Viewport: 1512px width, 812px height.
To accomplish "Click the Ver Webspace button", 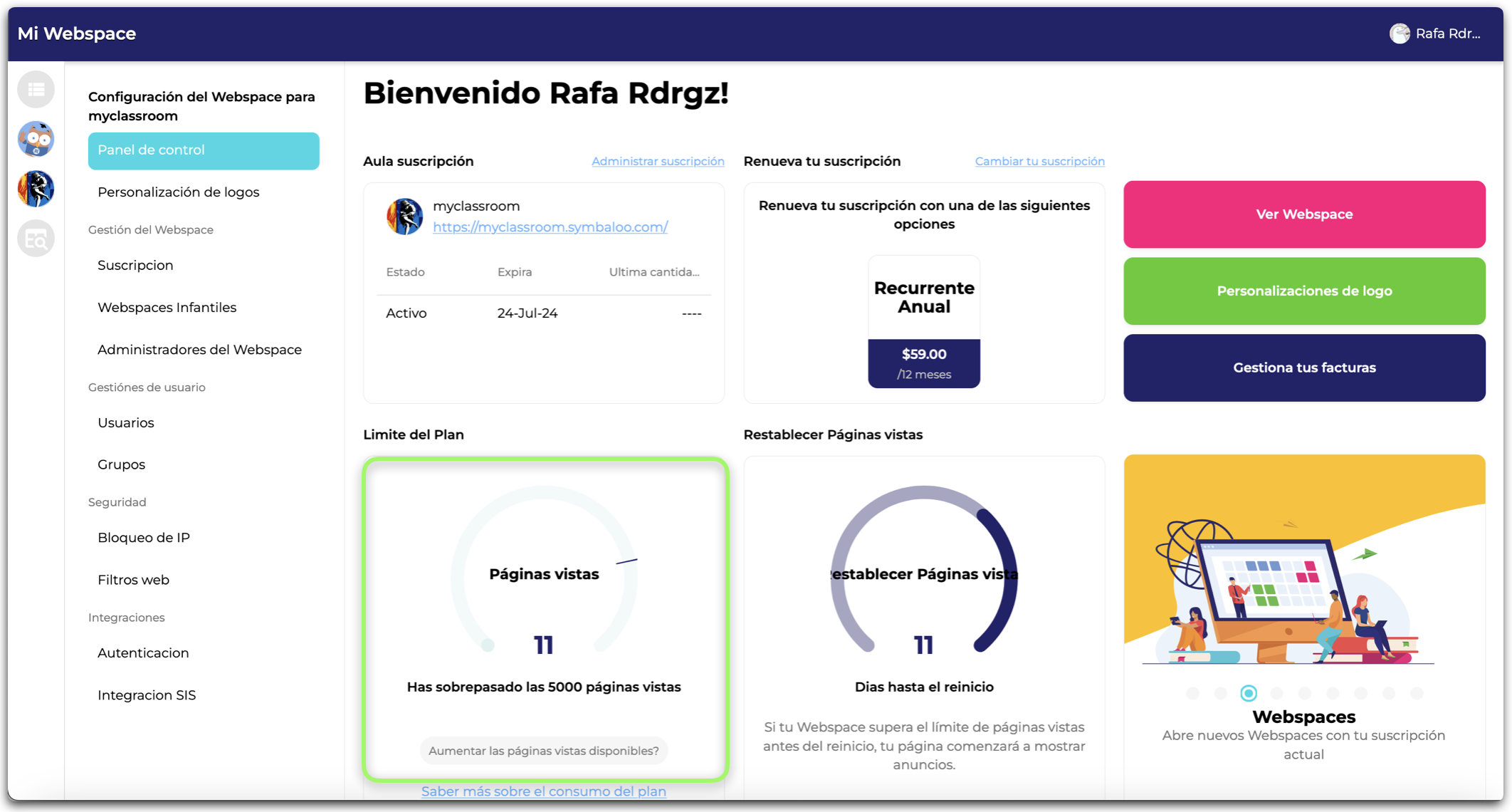I will click(x=1304, y=214).
